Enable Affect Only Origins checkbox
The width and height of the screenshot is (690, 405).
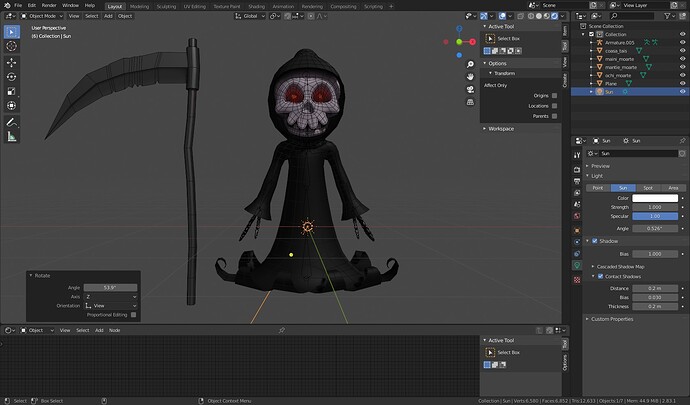click(554, 96)
